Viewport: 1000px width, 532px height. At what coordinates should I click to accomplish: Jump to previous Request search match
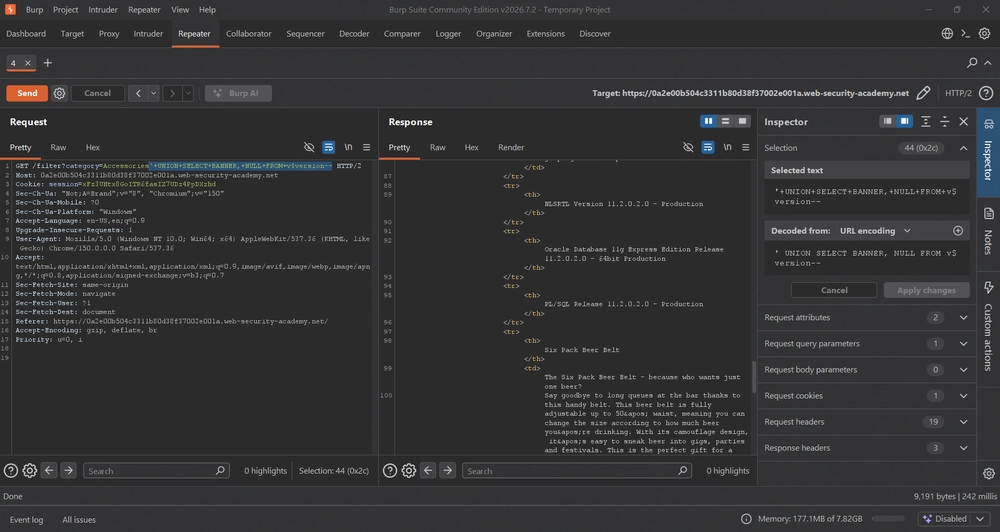pyautogui.click(x=49, y=471)
